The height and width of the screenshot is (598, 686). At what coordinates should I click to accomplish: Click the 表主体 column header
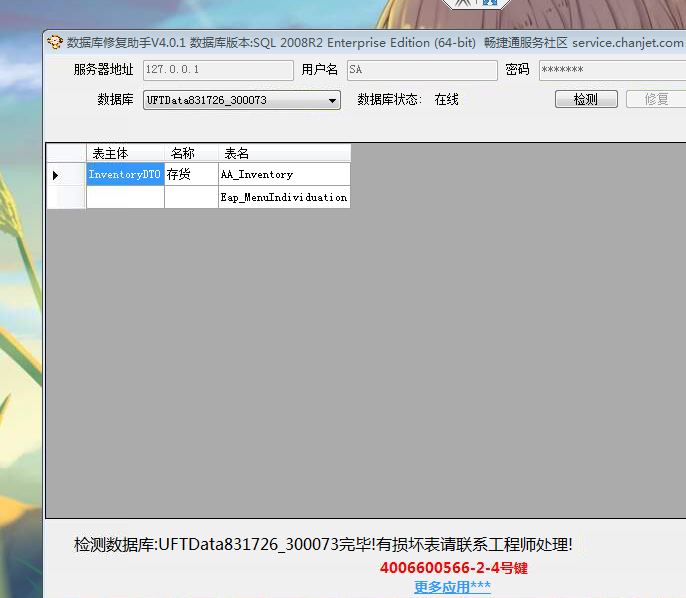(x=125, y=153)
